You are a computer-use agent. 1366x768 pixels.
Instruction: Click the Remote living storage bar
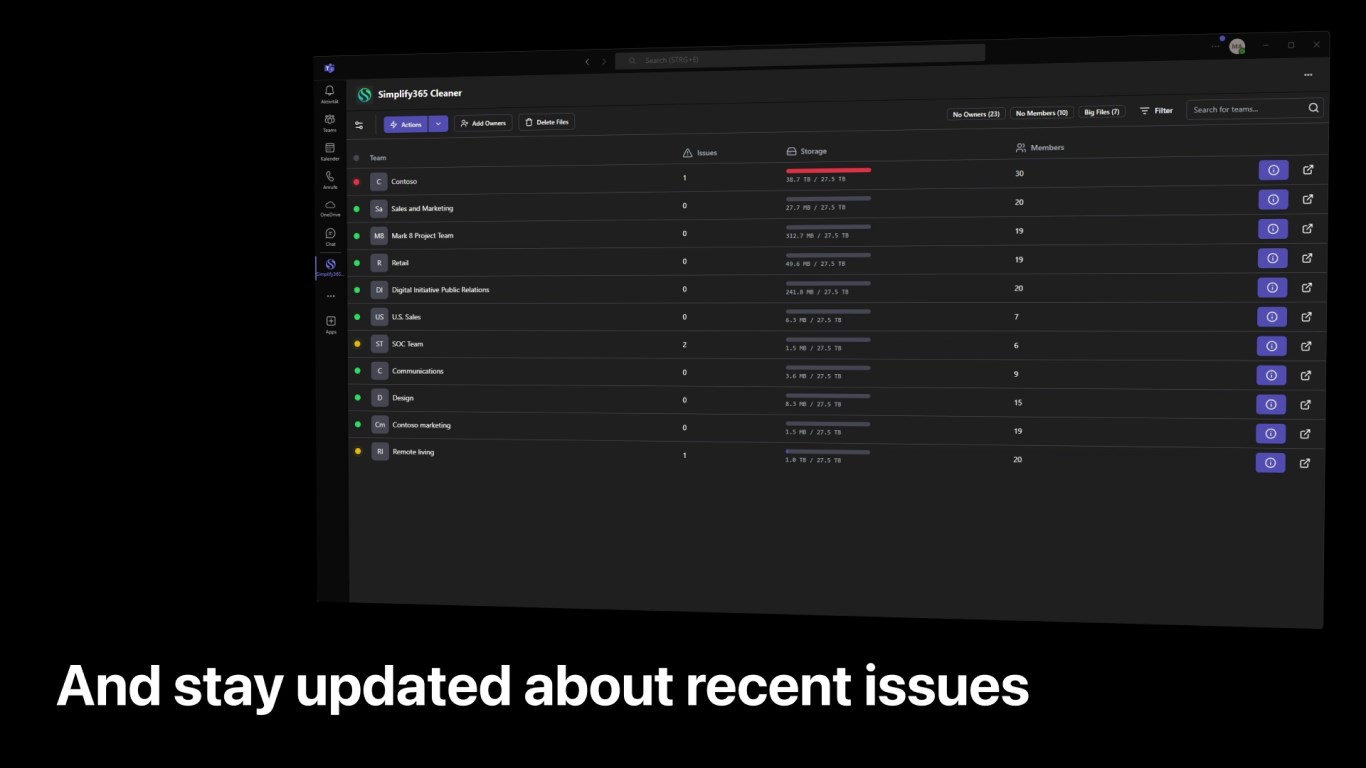click(827, 452)
